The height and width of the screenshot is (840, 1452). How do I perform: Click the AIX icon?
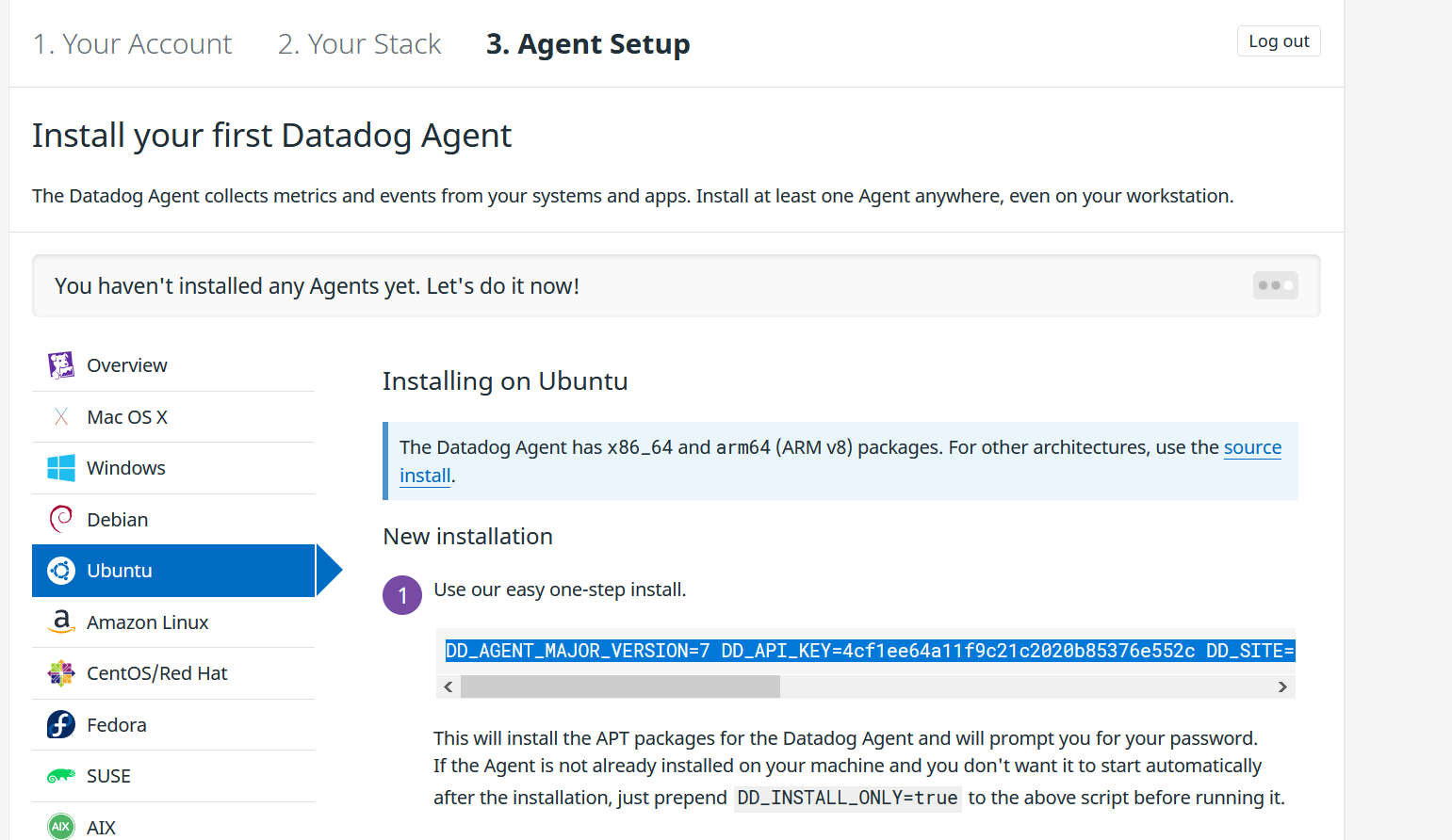(61, 827)
